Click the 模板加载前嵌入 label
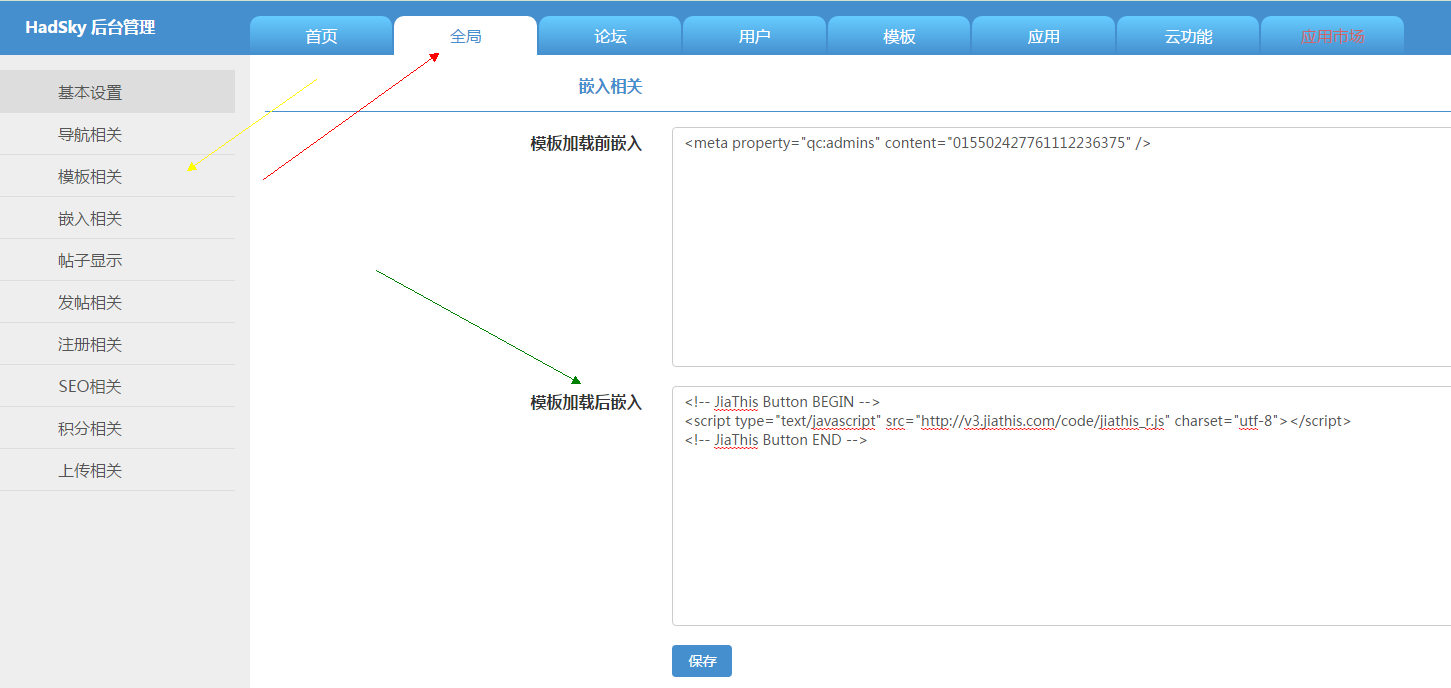Viewport: 1451px width, 688px height. point(586,144)
